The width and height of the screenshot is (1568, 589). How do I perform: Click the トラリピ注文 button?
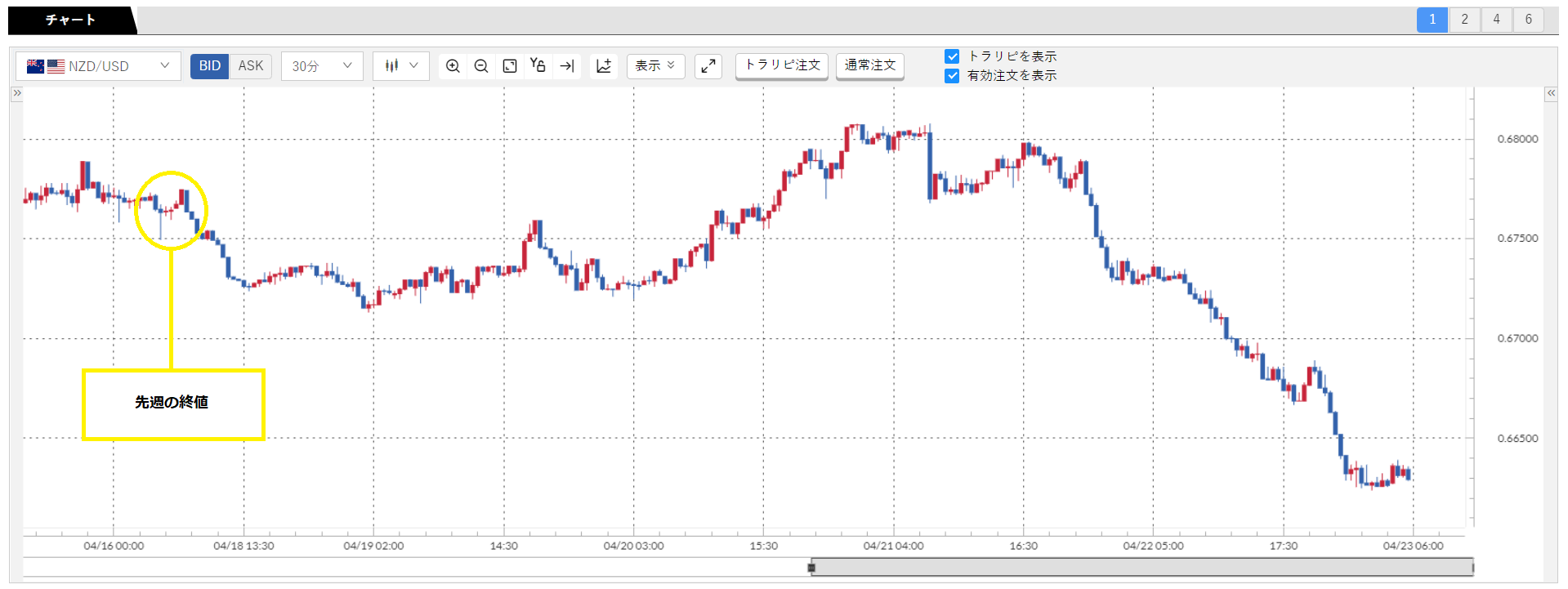(x=782, y=65)
